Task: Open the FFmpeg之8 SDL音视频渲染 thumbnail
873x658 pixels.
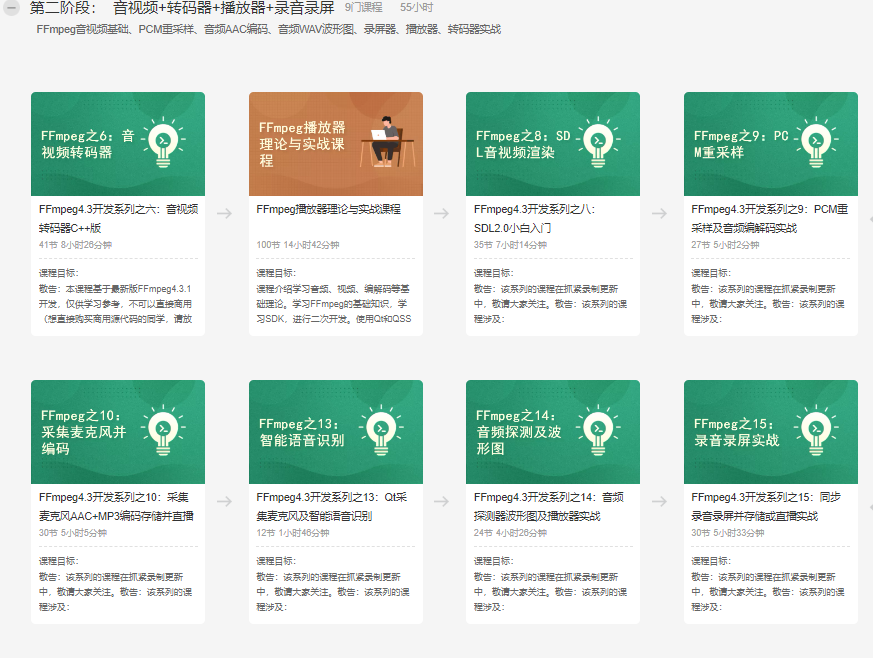Action: [551, 143]
